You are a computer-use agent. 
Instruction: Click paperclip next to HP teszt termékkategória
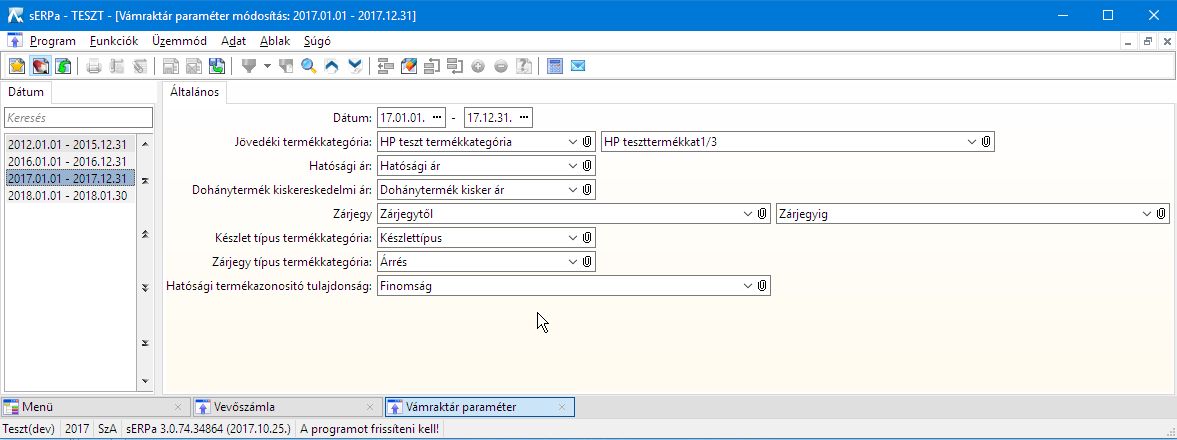[x=588, y=142]
